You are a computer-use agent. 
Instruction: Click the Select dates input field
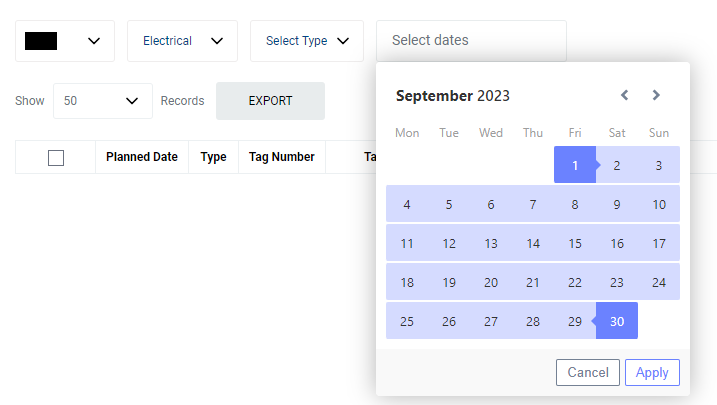point(470,41)
